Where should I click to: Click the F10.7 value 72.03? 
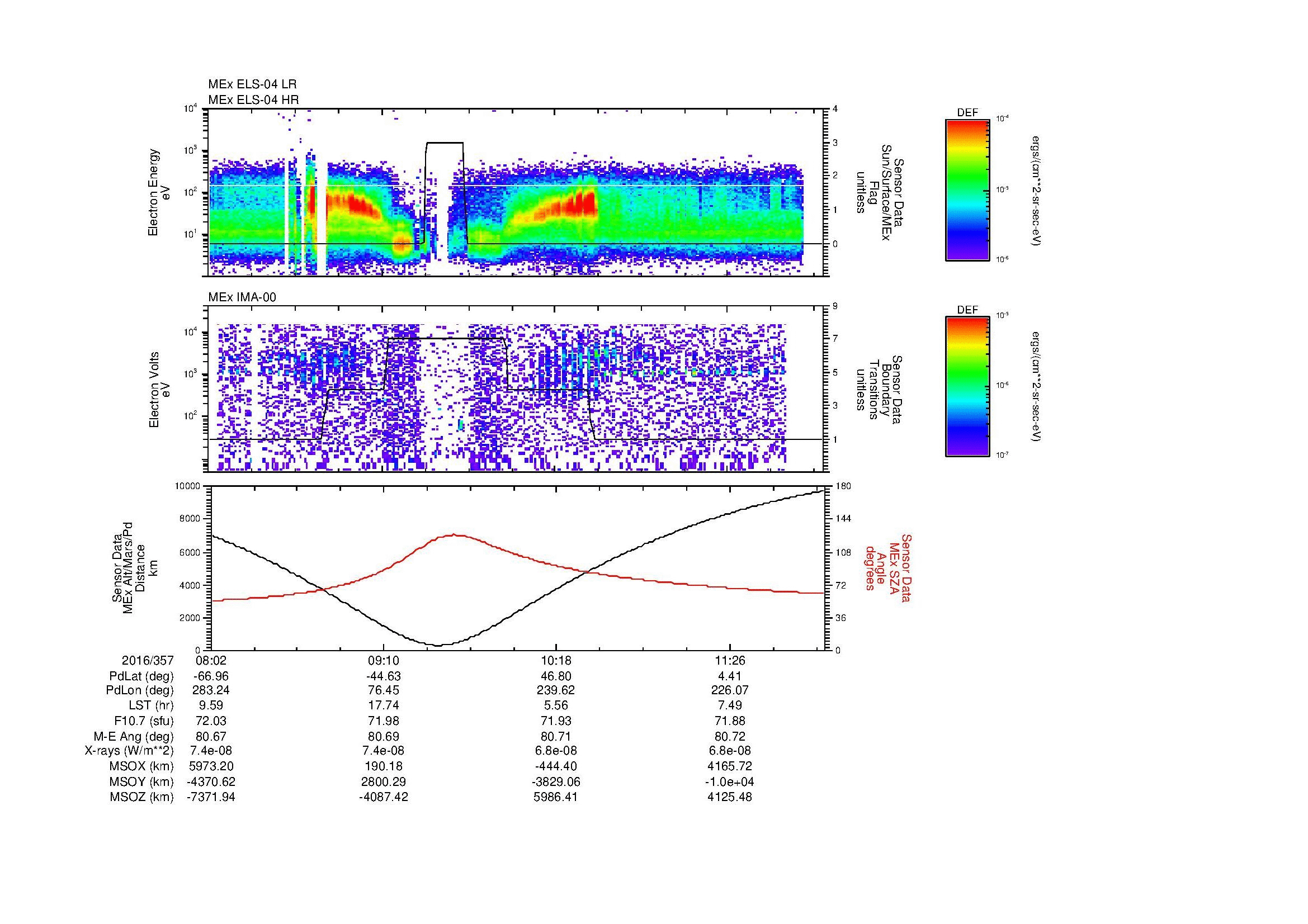(x=211, y=721)
